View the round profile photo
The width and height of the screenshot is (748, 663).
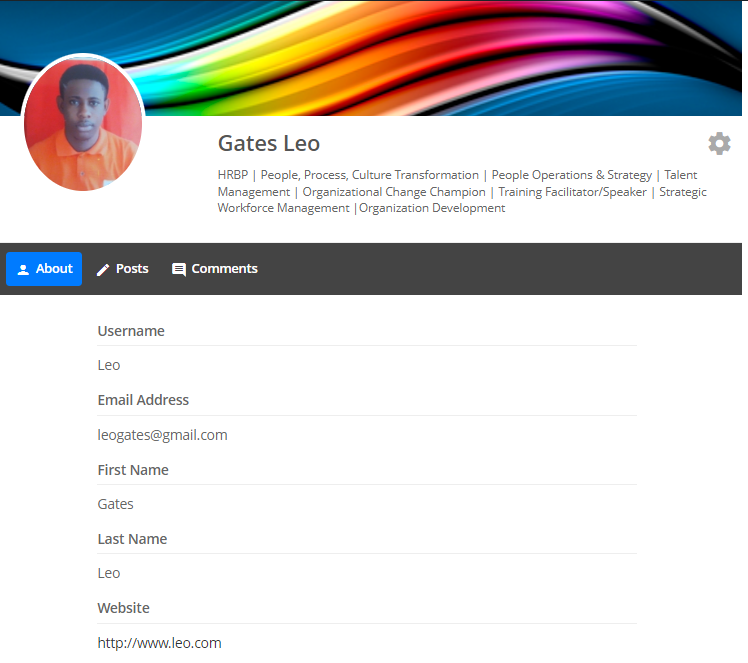pyautogui.click(x=83, y=124)
